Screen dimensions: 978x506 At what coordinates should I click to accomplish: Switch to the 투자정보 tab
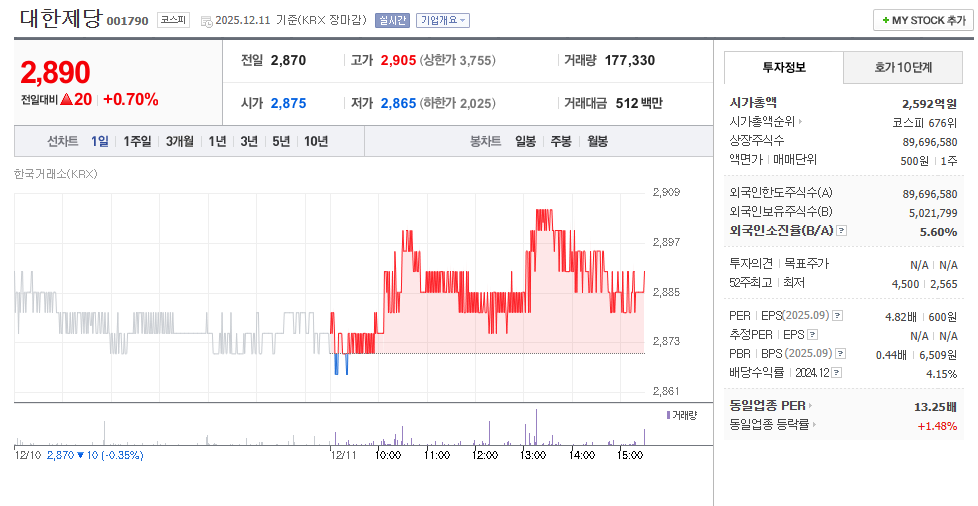pos(784,67)
